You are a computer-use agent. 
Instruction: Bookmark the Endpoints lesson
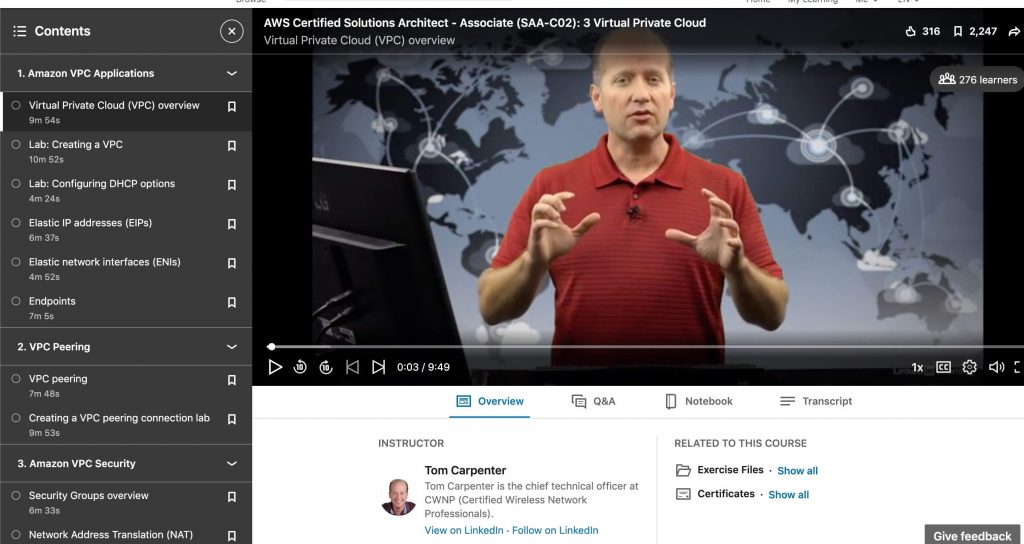(231, 302)
